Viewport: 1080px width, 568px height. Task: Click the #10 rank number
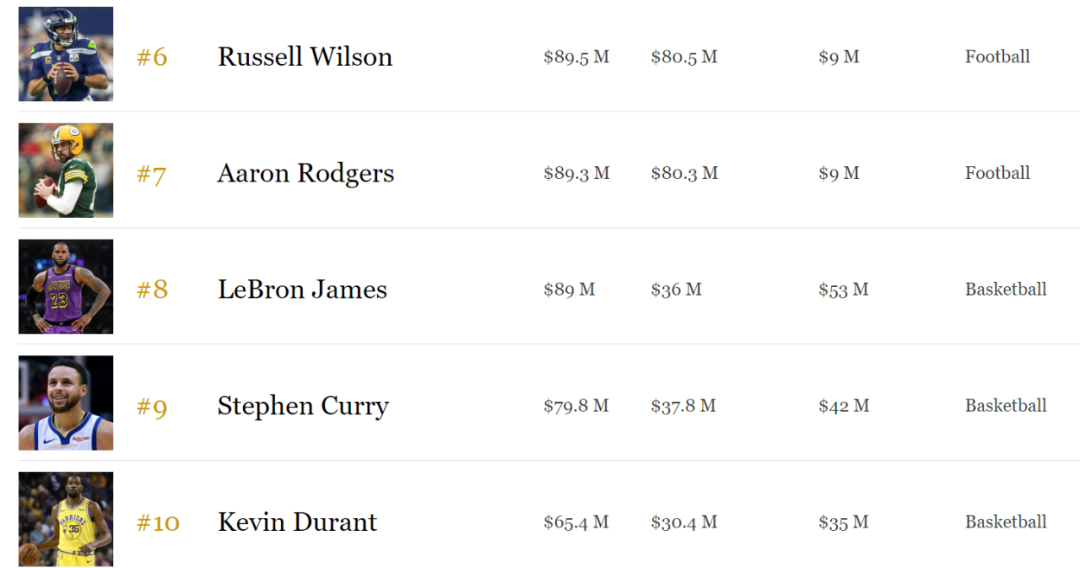158,523
